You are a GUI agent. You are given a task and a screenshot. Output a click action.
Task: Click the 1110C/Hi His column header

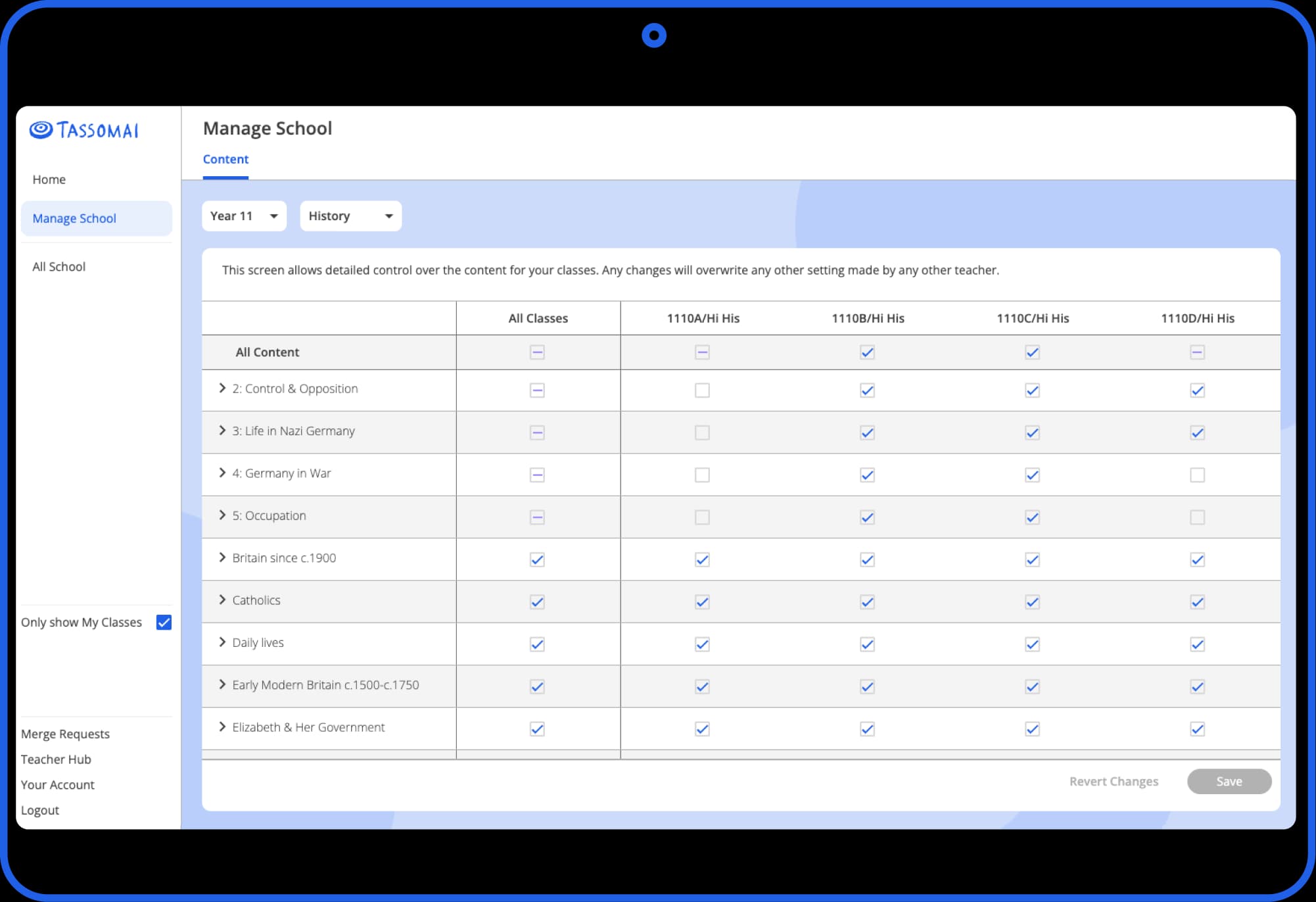(1033, 318)
